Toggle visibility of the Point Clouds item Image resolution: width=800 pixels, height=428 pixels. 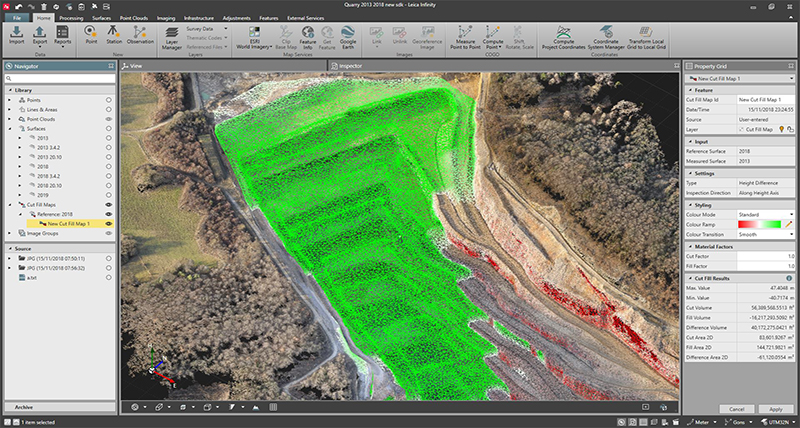point(108,119)
